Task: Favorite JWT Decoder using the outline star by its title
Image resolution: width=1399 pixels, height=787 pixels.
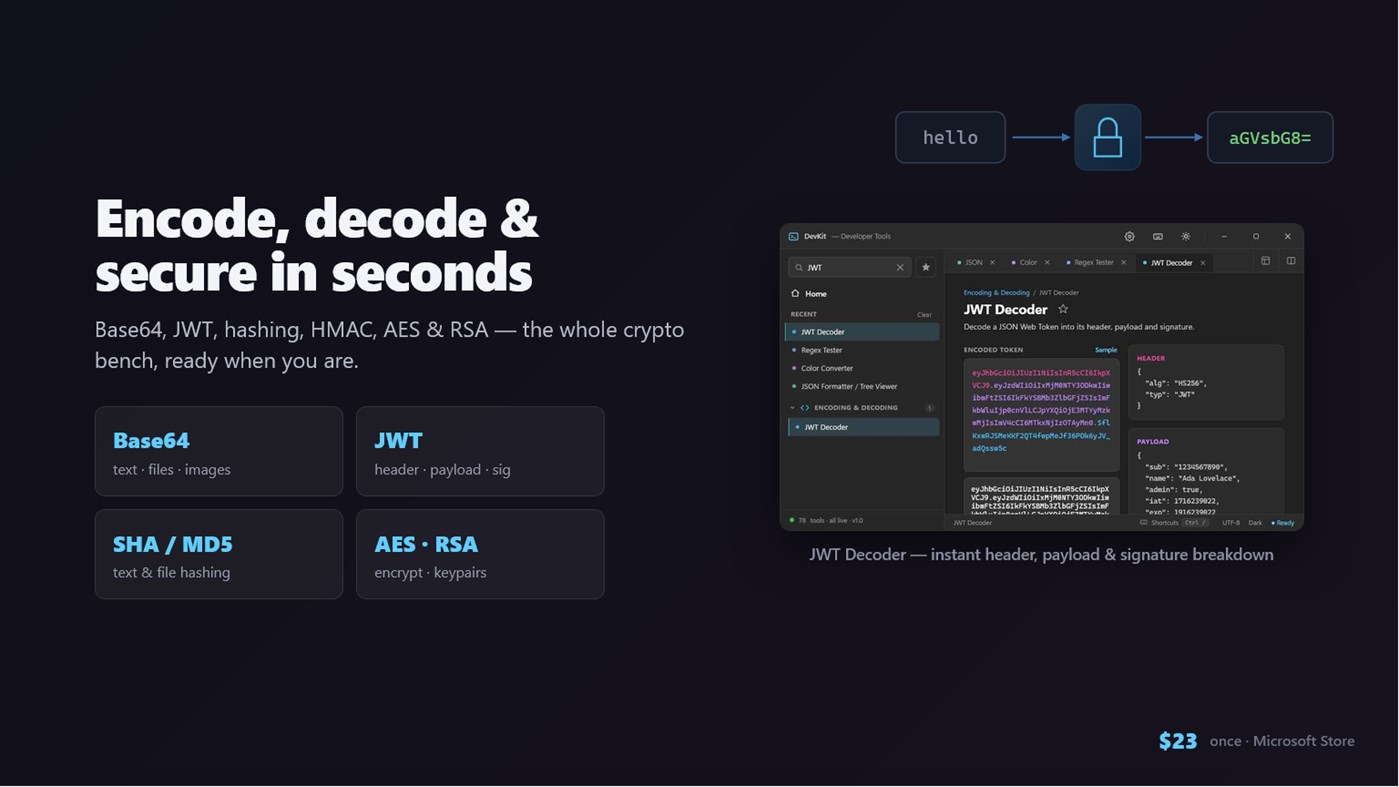Action: (1063, 310)
